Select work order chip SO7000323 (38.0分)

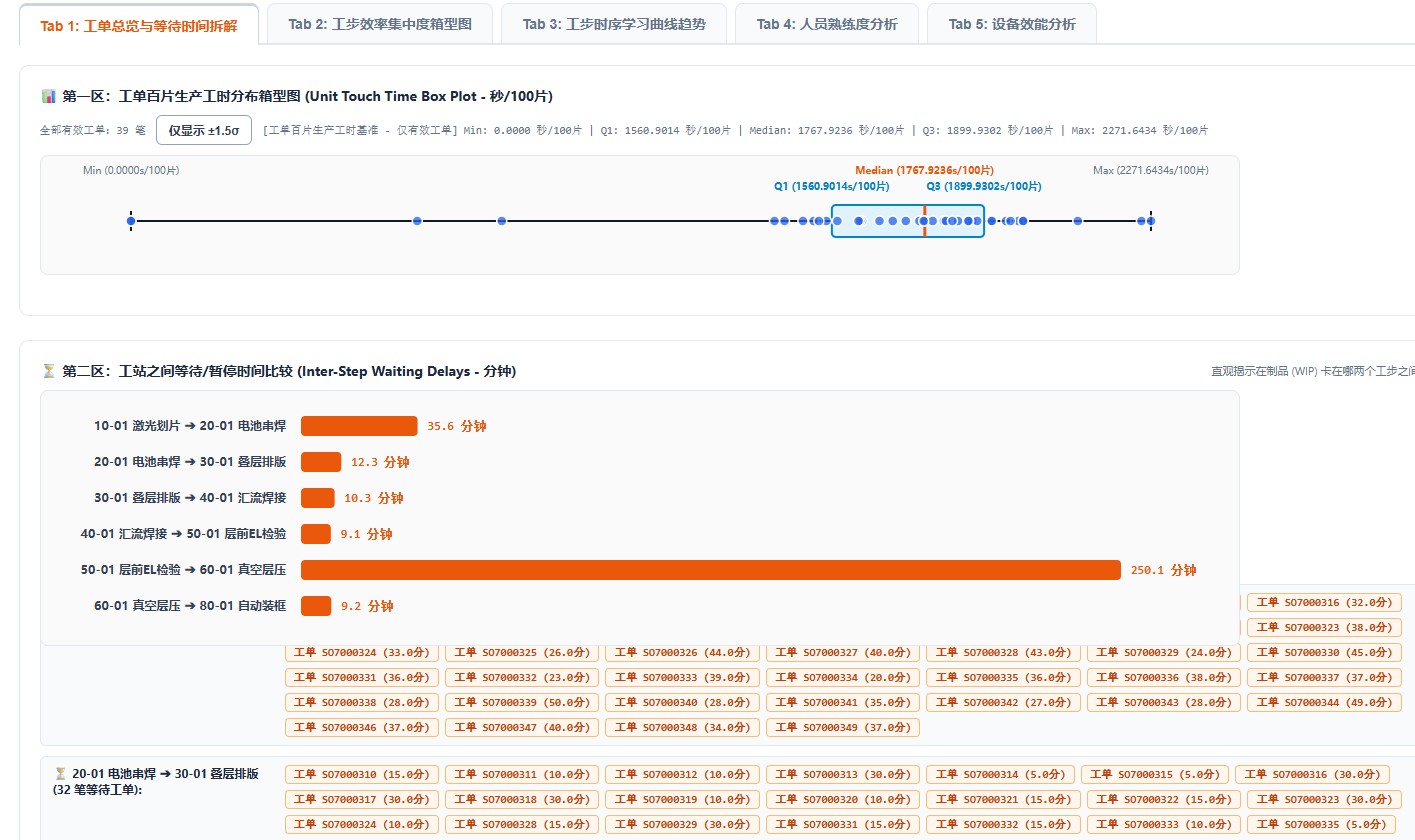1324,628
